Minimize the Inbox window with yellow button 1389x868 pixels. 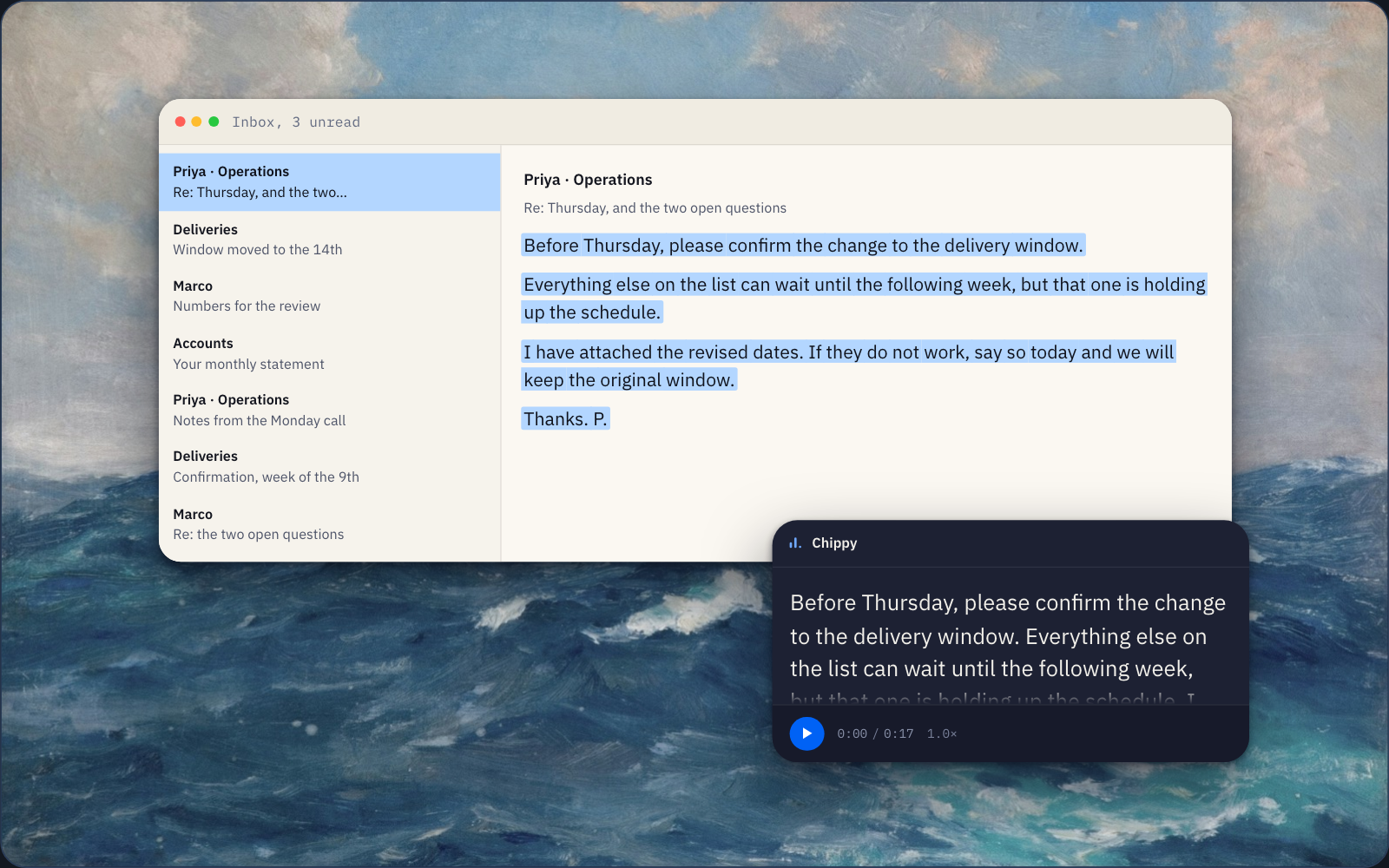pyautogui.click(x=197, y=122)
